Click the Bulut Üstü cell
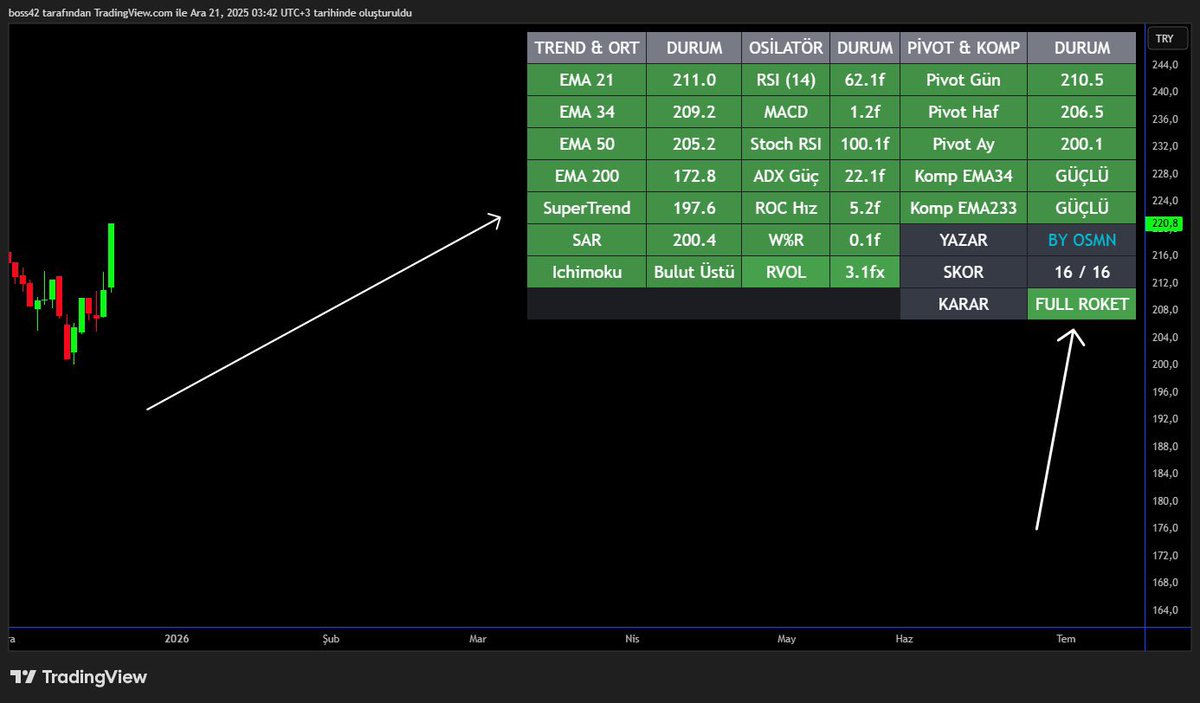The height and width of the screenshot is (703, 1200). coord(694,272)
